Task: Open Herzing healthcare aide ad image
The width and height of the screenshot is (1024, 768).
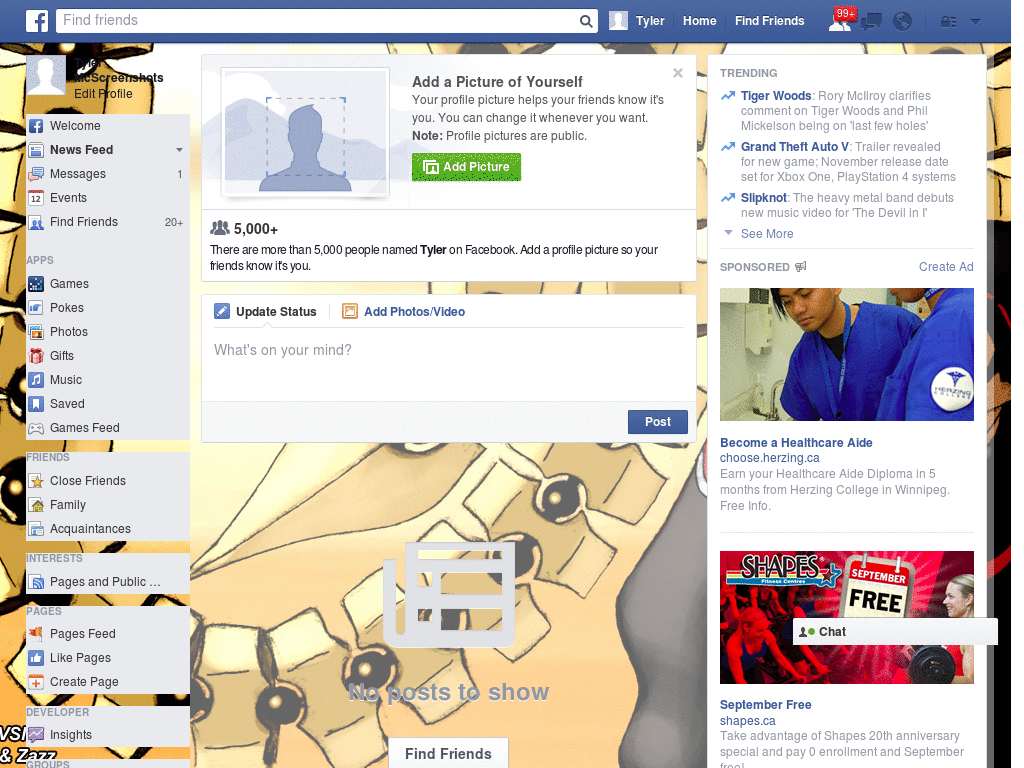Action: 846,355
